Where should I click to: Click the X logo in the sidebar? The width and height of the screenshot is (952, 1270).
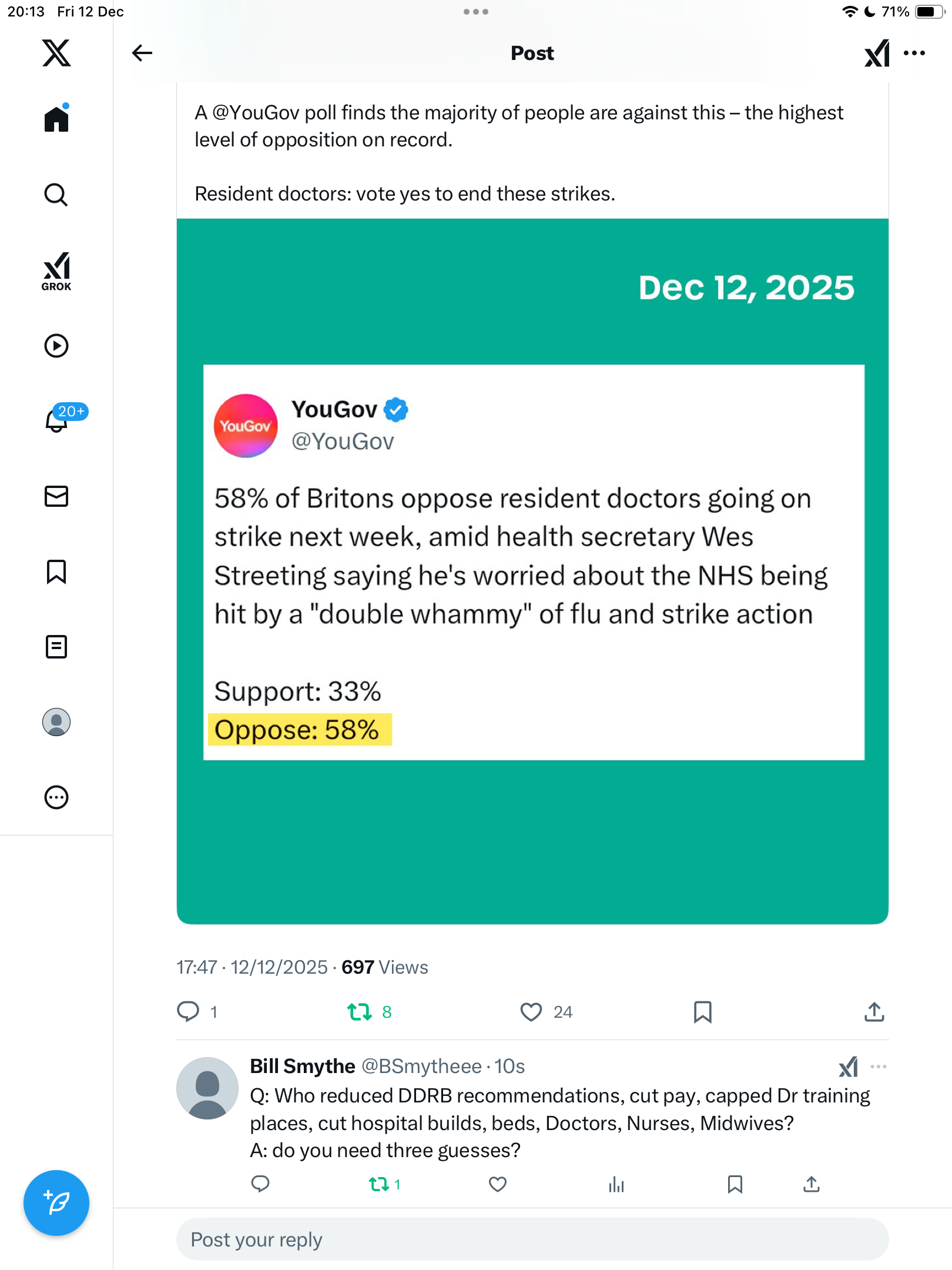(56, 53)
